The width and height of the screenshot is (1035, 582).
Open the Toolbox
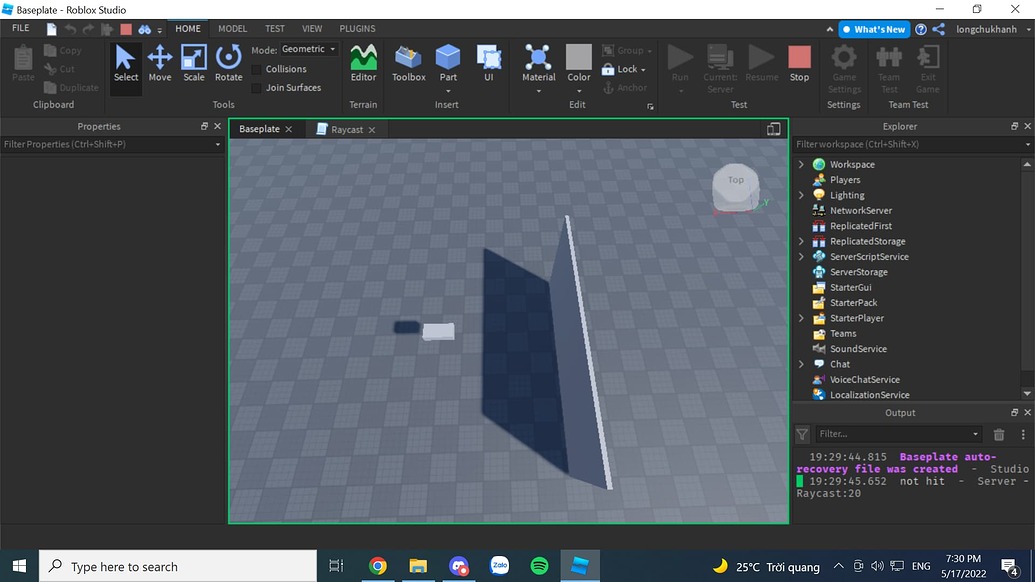408,62
